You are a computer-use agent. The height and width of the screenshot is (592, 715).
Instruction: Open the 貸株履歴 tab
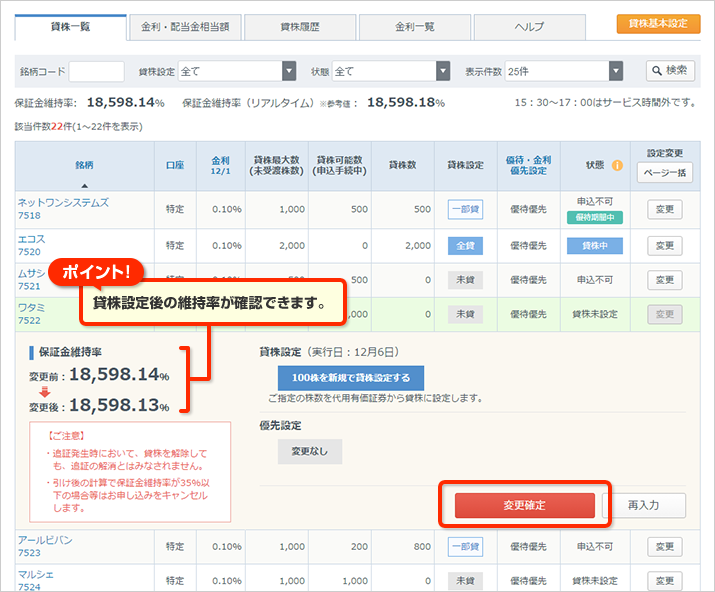tap(299, 27)
